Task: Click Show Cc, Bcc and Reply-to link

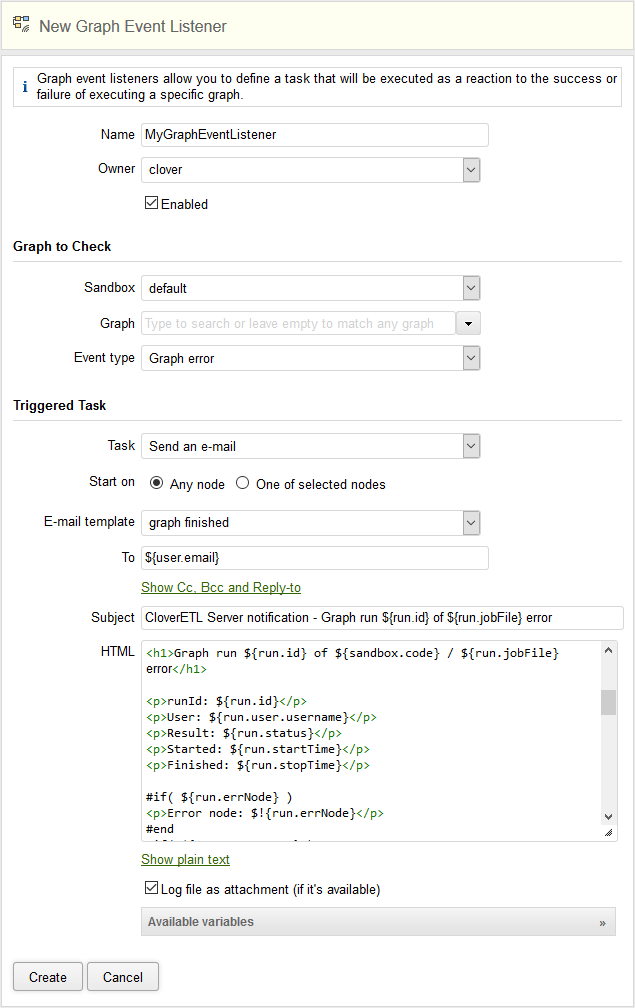Action: [x=221, y=587]
